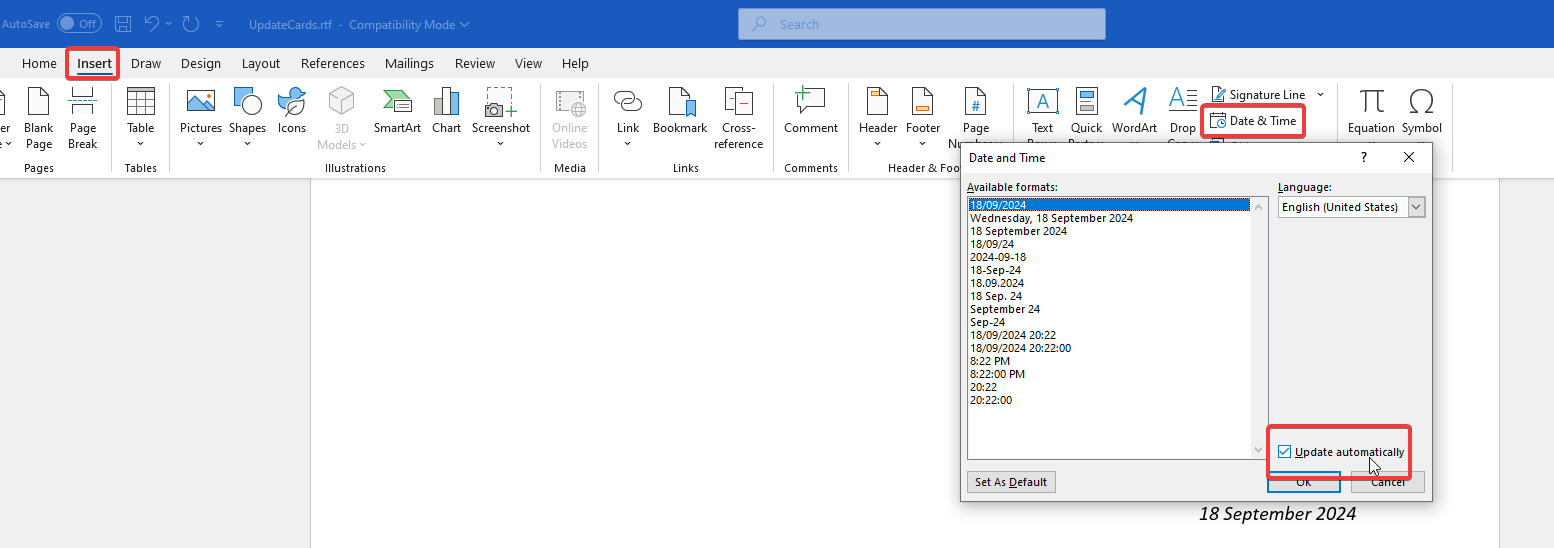Select the 2024-09-18 date format
The height and width of the screenshot is (548, 1554).
coord(998,257)
